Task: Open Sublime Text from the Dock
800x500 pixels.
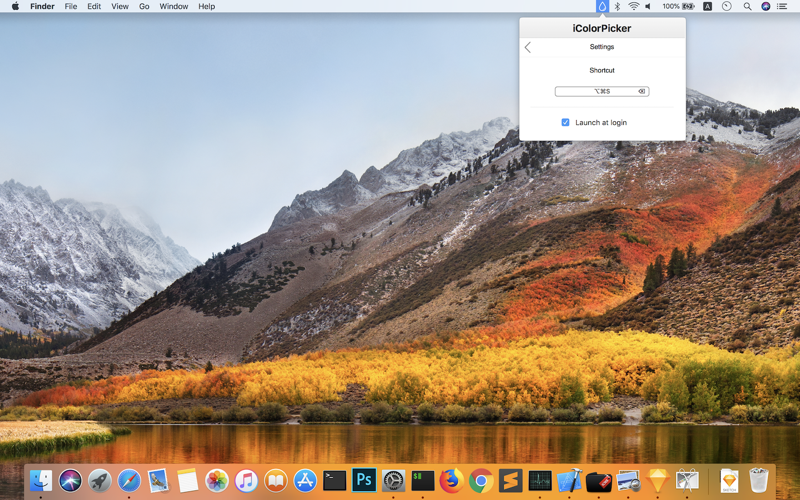Action: [x=511, y=480]
